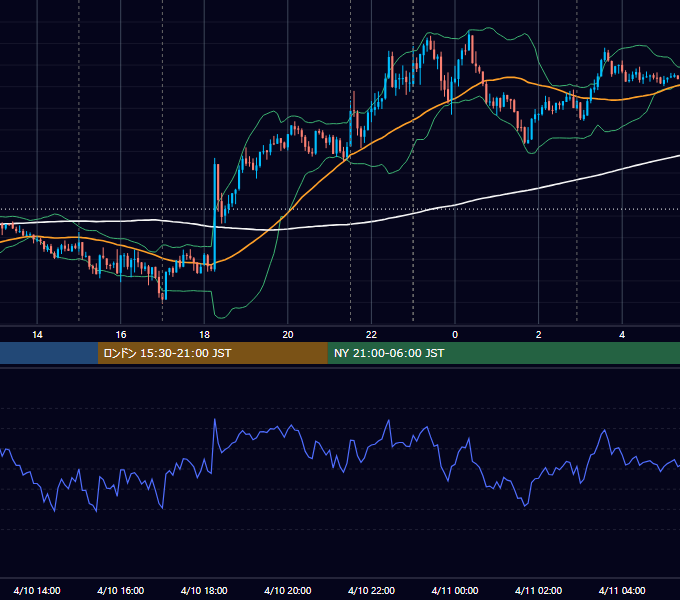
Task: Click the hour label 4 on price chart axis
Action: click(x=622, y=335)
